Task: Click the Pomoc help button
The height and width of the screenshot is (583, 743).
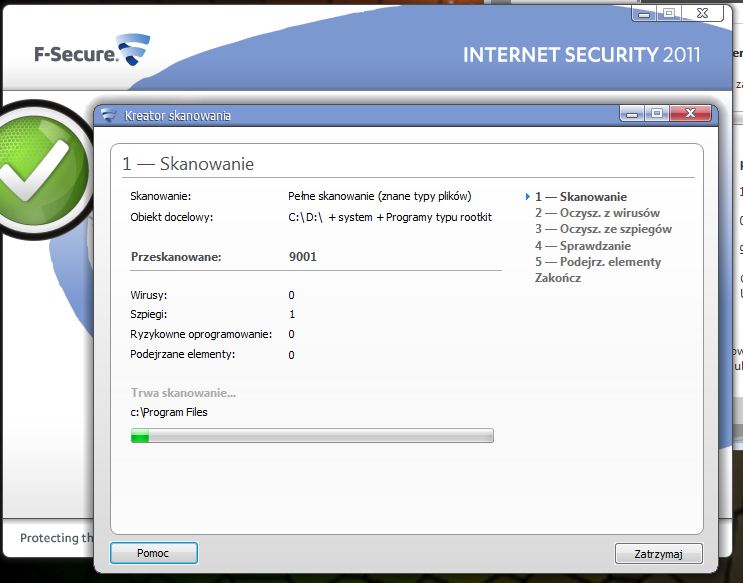Action: (x=154, y=553)
